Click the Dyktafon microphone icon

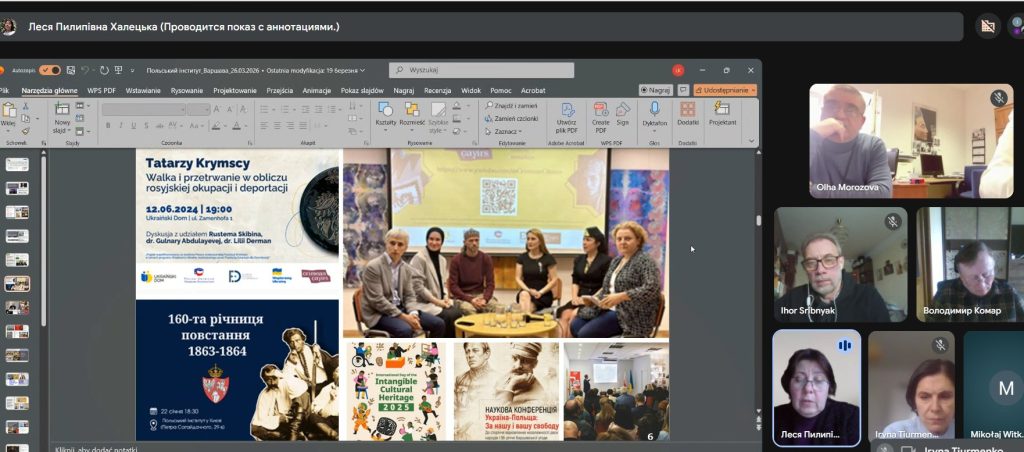(655, 110)
